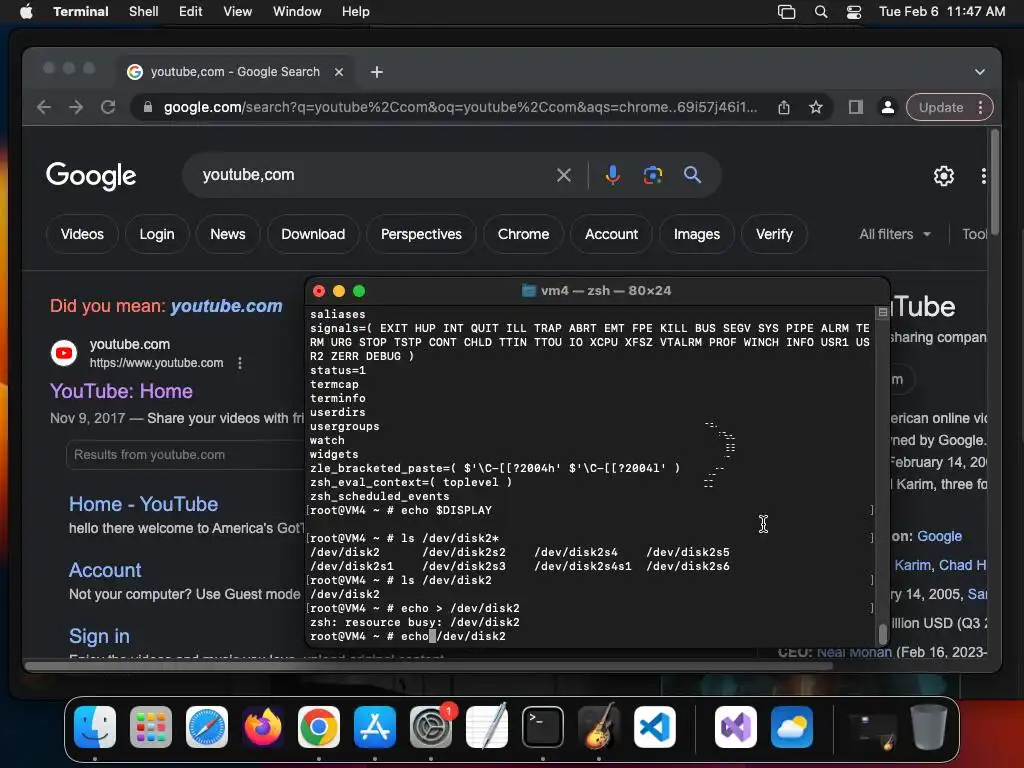Start voice search with the microphone icon

(x=613, y=175)
